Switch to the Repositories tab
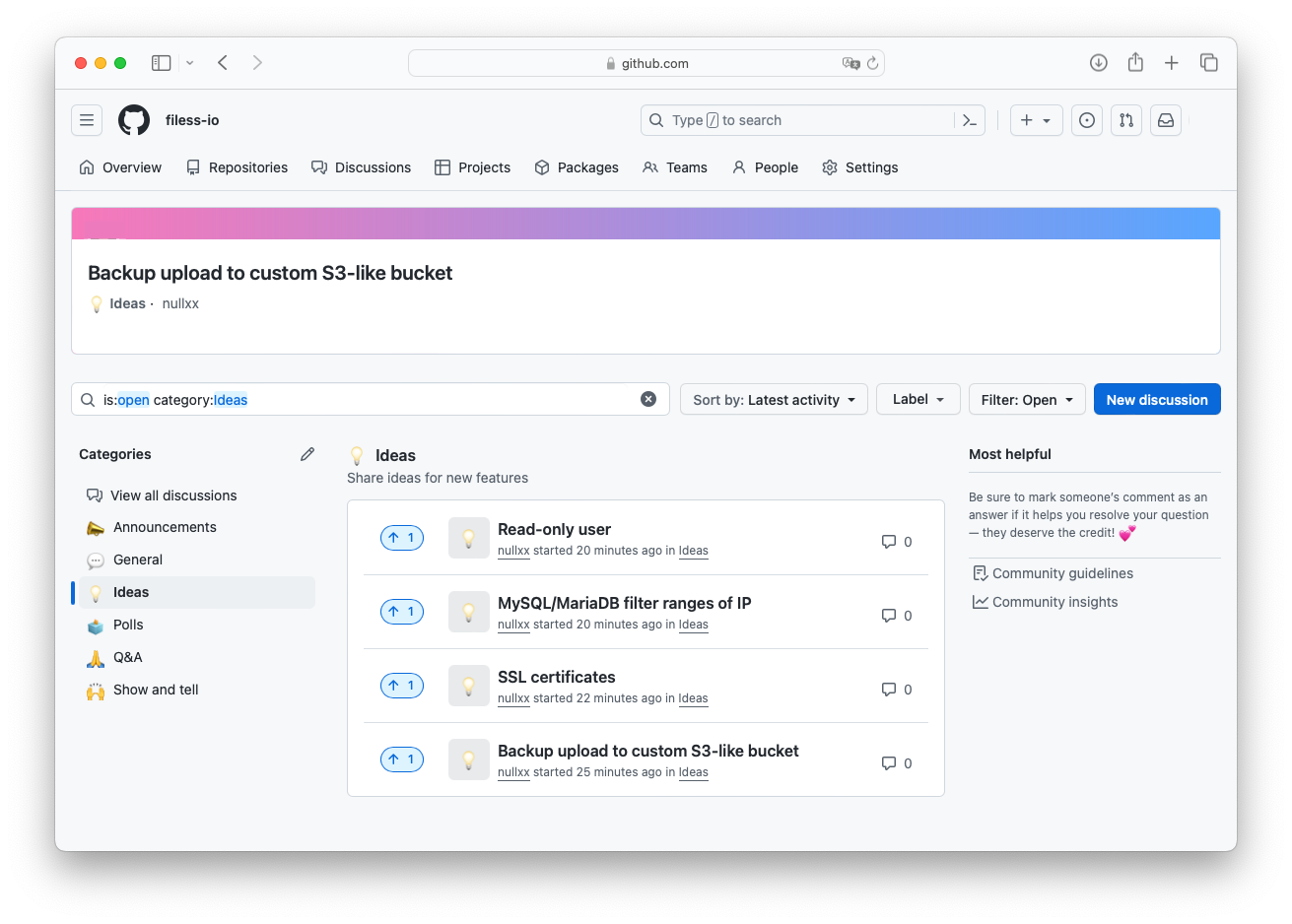This screenshot has width=1292, height=924. click(238, 167)
